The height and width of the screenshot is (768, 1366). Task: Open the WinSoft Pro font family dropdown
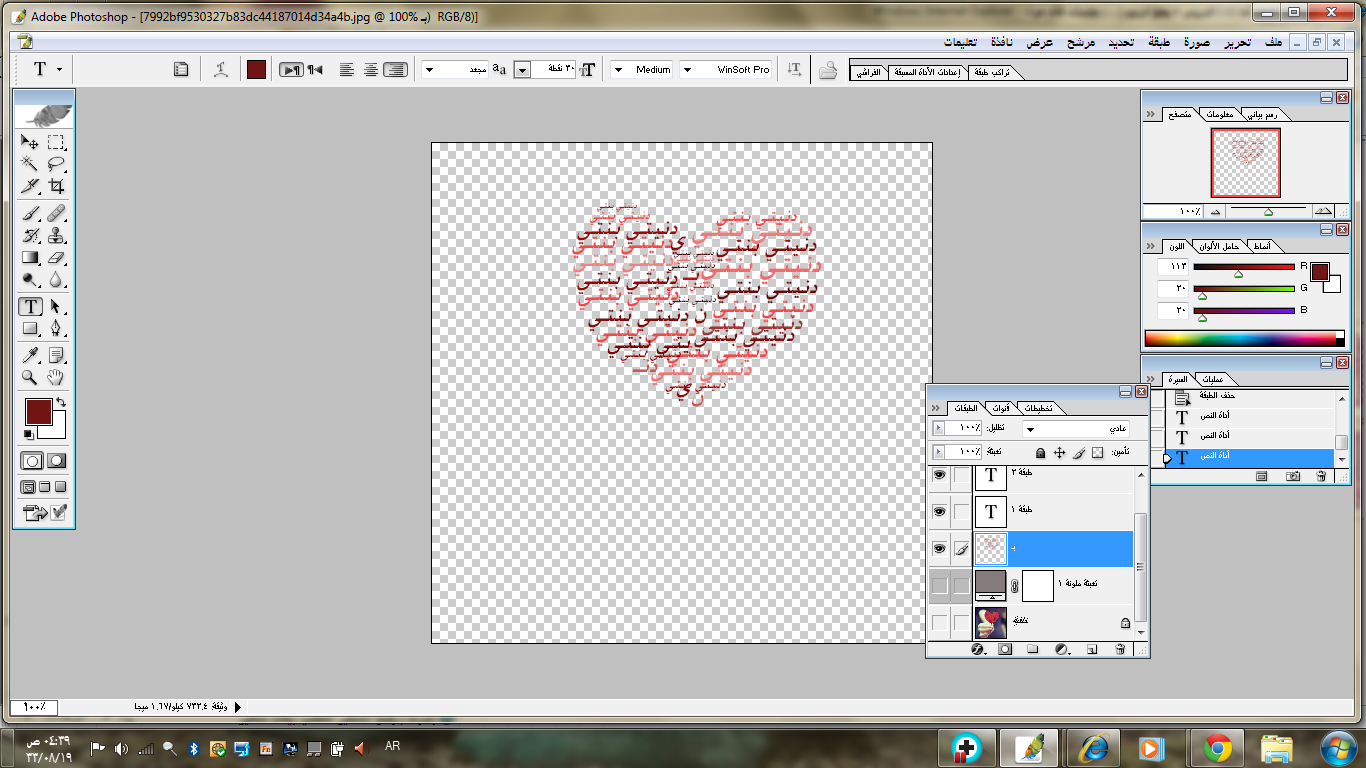click(688, 70)
